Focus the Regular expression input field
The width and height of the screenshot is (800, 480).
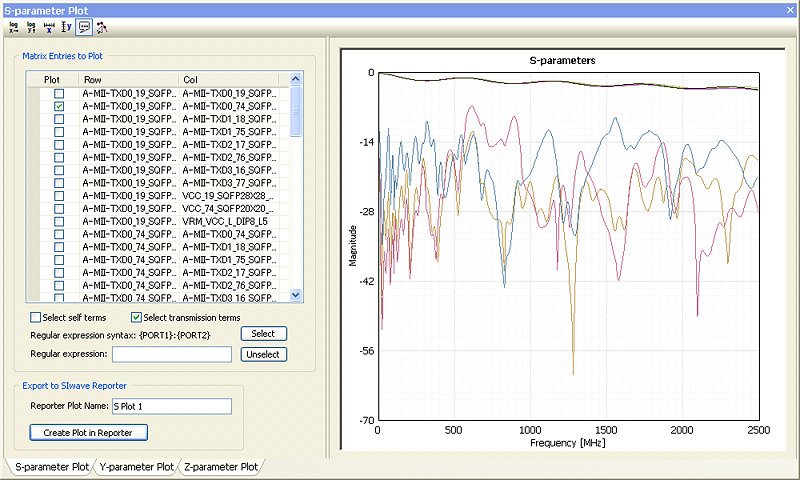click(172, 354)
